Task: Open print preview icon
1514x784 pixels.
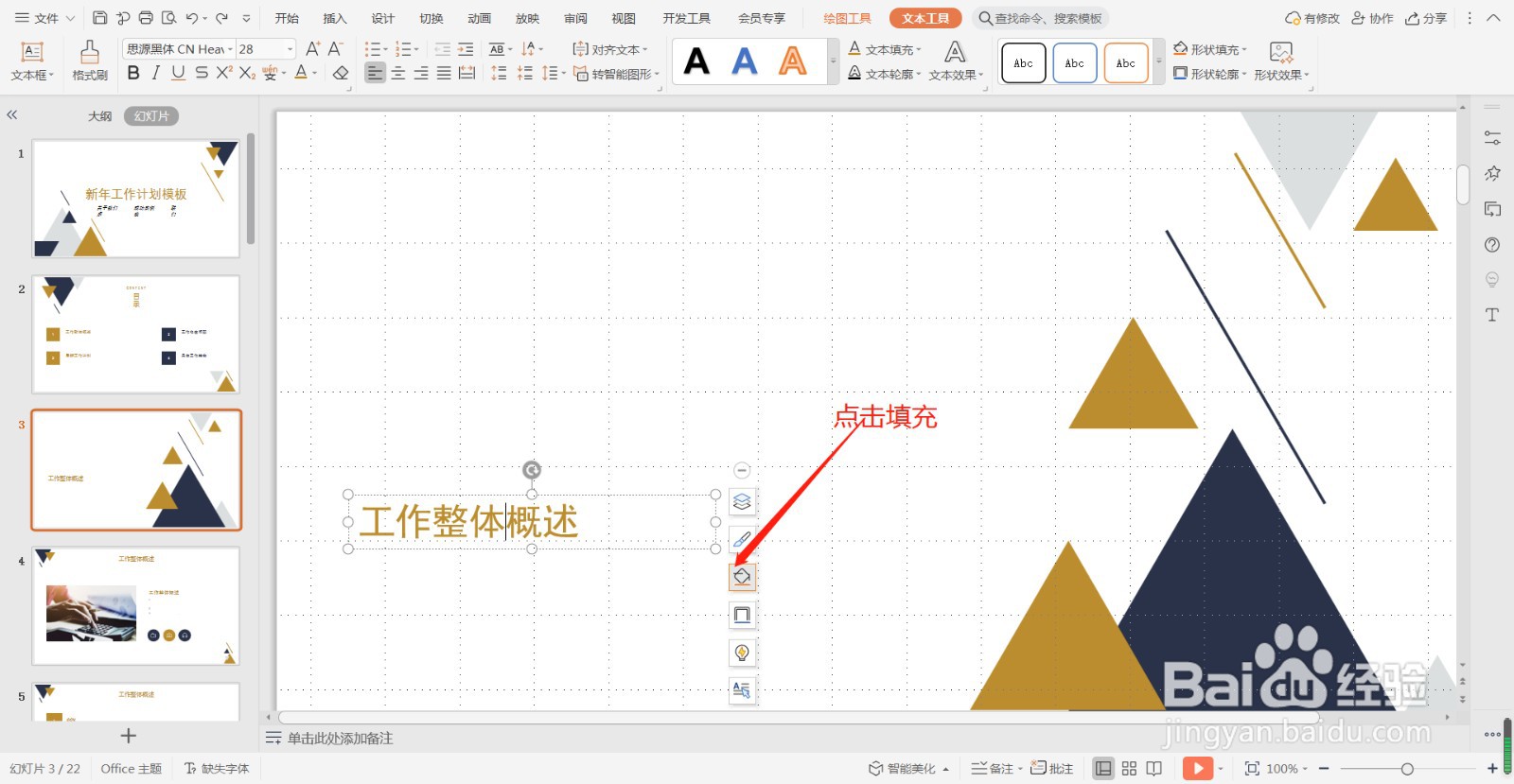Action: pos(169,18)
